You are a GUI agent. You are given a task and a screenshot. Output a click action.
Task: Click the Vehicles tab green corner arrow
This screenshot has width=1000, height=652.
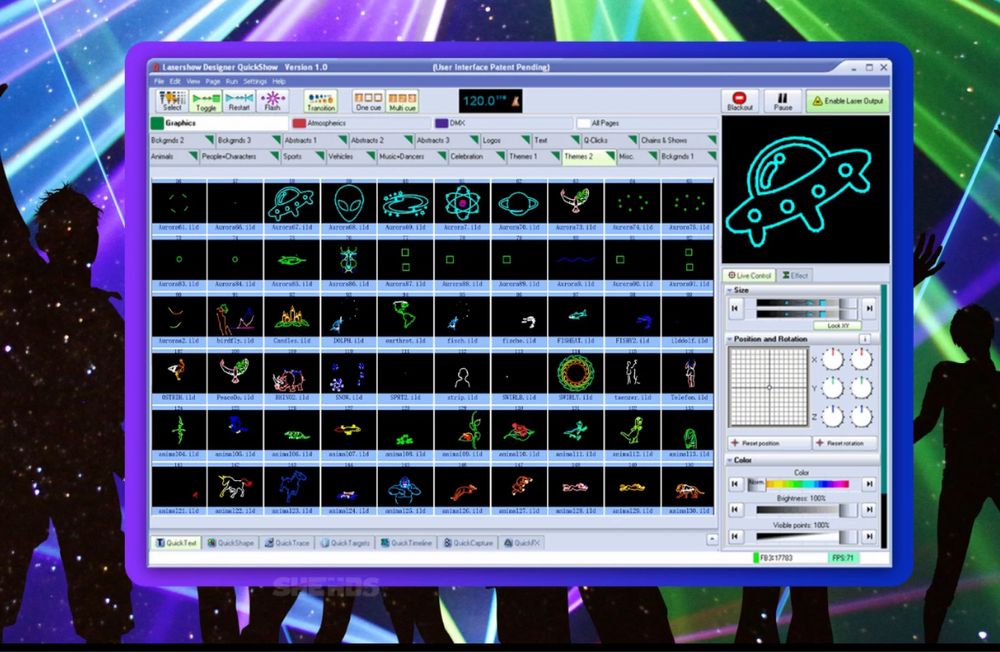(x=370, y=156)
